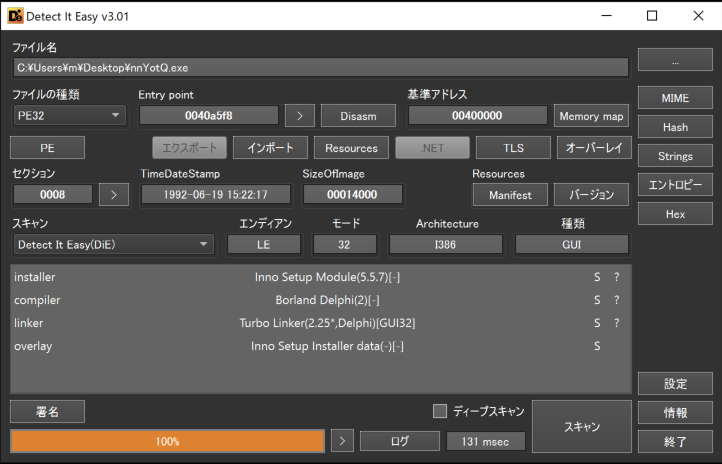The height and width of the screenshot is (464, 722).
Task: Click the 終了 exit button
Action: tap(675, 441)
